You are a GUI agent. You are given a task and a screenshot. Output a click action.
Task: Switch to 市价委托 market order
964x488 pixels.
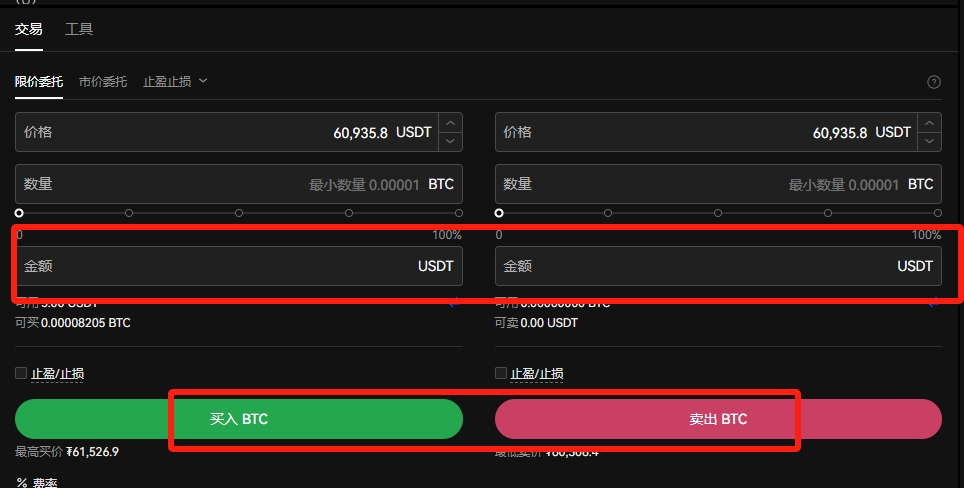point(103,81)
